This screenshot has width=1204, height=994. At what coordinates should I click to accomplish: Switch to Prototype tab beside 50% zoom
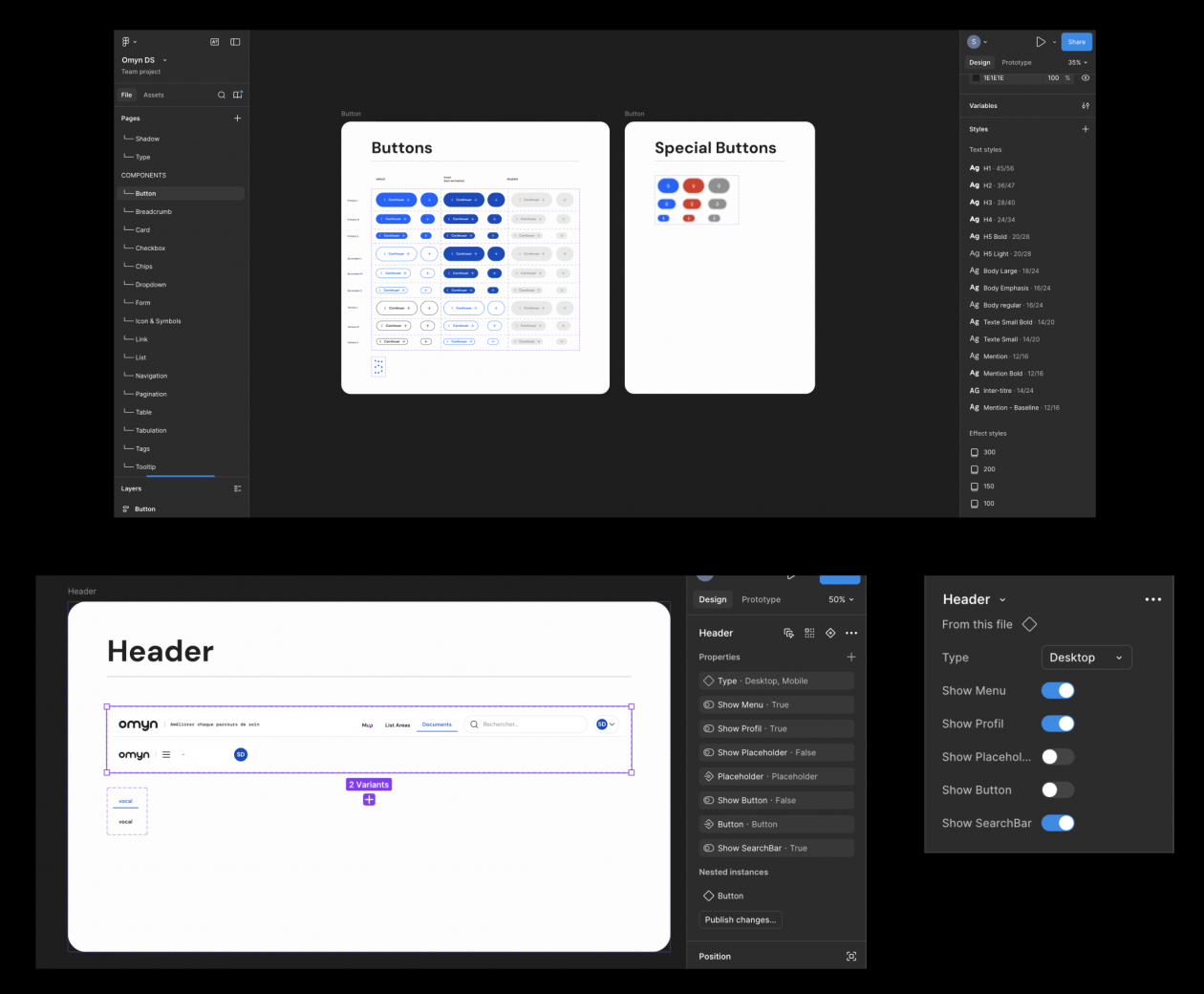click(761, 600)
